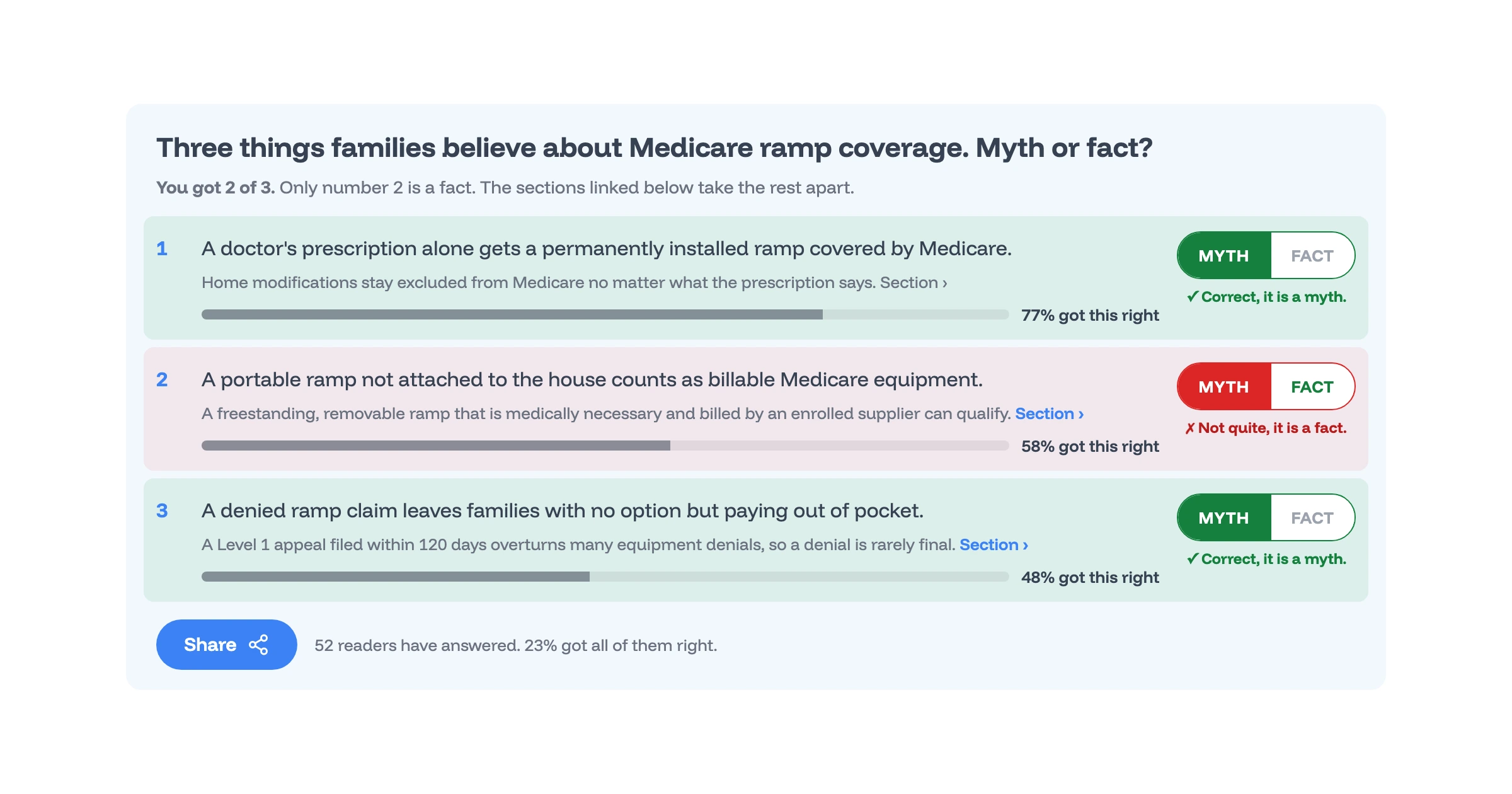
Task: Choose FACT for the denied ramp claim statement
Action: [x=1312, y=517]
